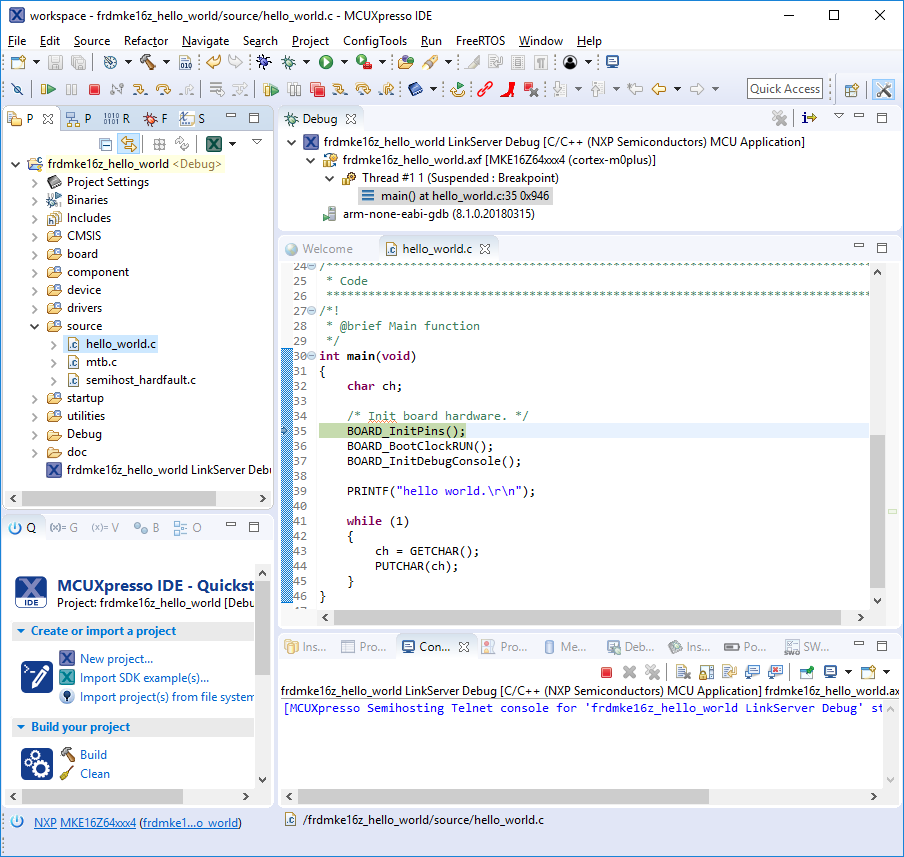Open the Develop perspective icon at top right
Screen dimensions: 904x857
click(x=883, y=89)
